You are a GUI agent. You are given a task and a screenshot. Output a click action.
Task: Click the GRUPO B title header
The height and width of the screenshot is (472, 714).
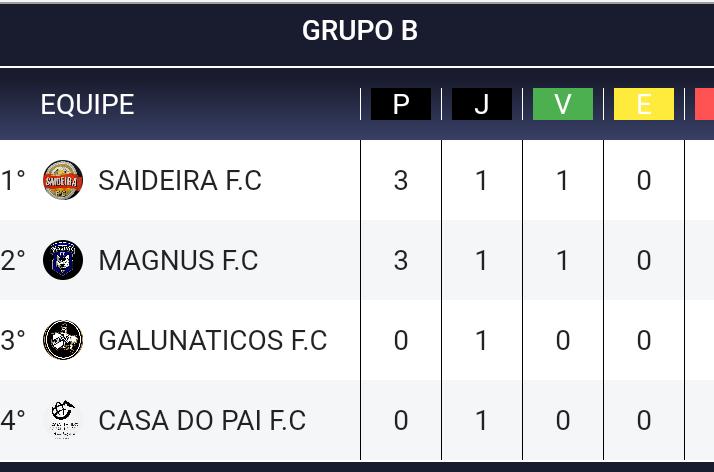tap(360, 30)
